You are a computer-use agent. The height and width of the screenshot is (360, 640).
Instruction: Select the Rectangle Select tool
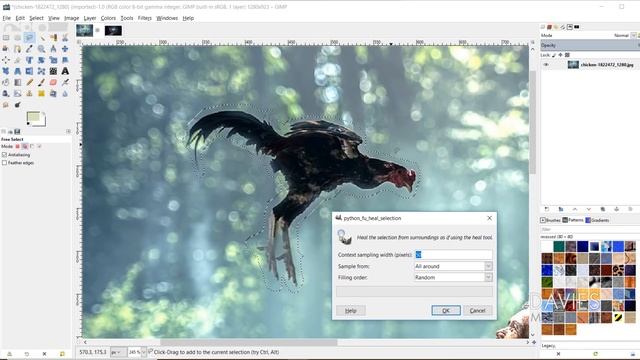(x=6, y=38)
